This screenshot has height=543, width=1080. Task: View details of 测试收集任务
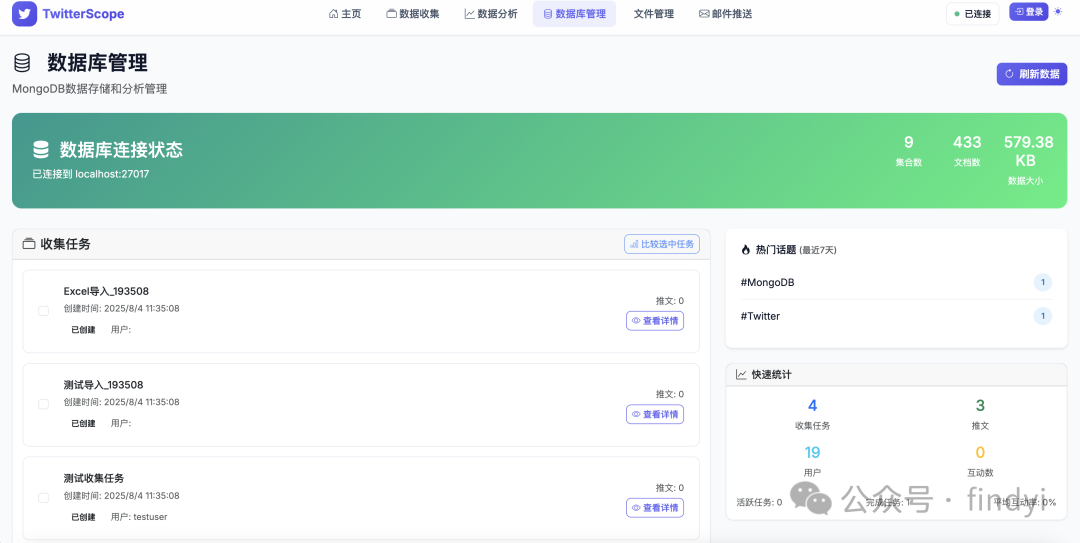655,508
